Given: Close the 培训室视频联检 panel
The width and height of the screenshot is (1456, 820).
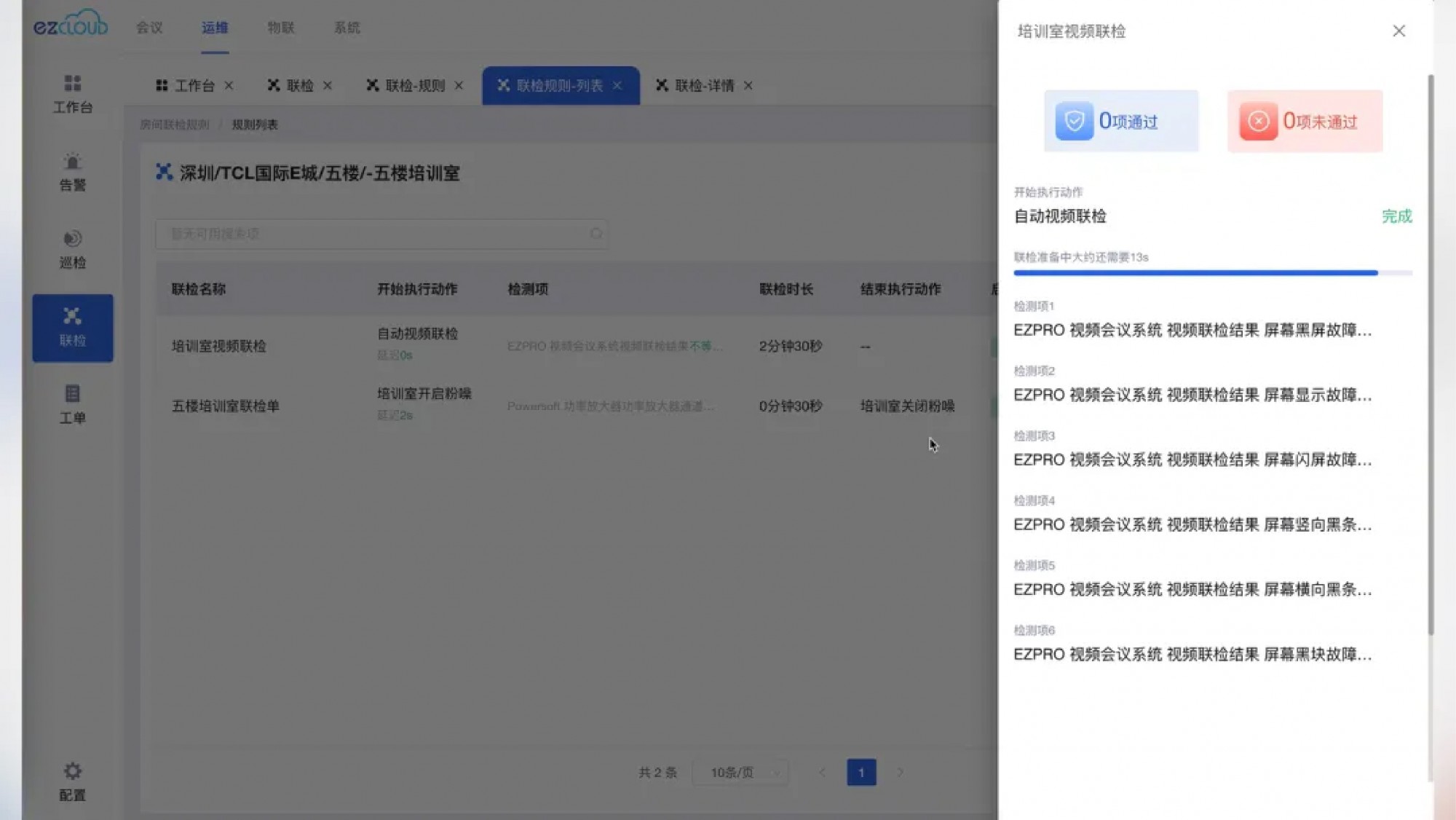Looking at the screenshot, I should (1398, 31).
